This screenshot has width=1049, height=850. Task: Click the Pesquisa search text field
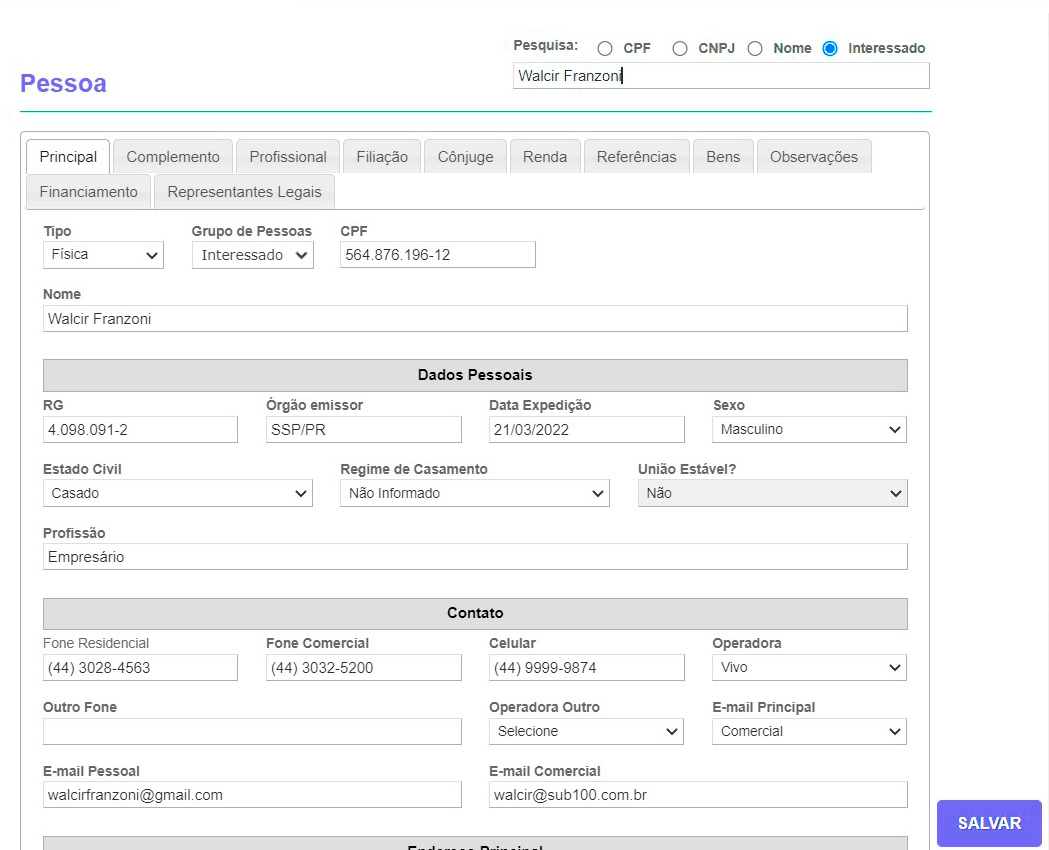point(720,76)
